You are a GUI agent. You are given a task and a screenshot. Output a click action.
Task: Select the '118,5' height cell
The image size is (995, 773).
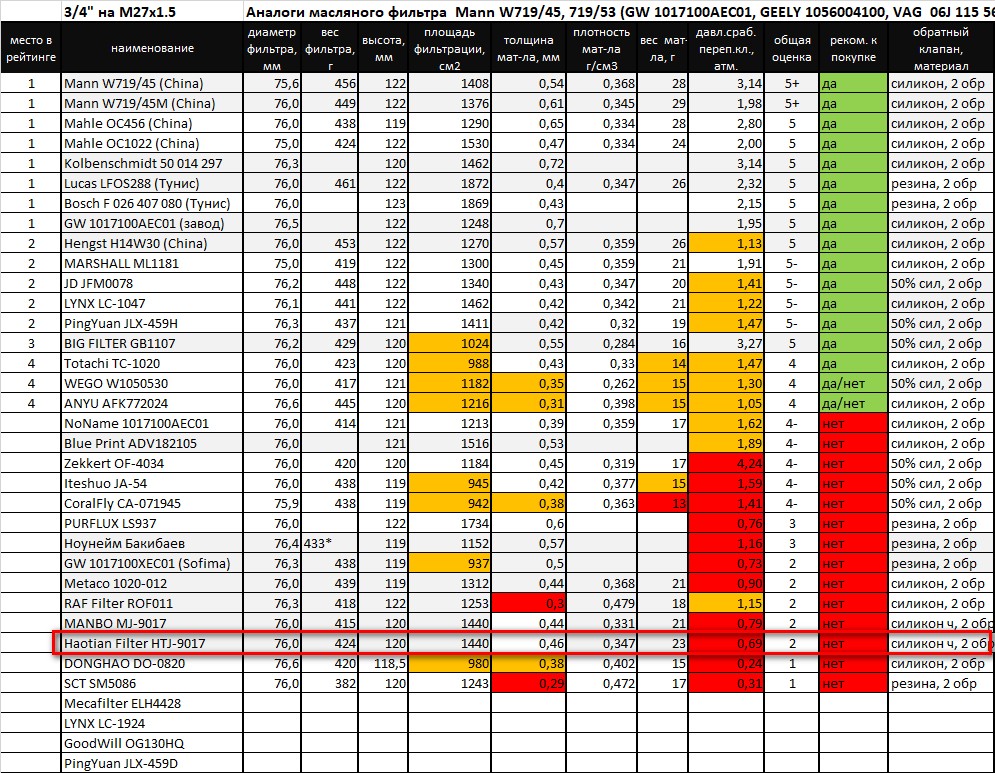pyautogui.click(x=383, y=663)
